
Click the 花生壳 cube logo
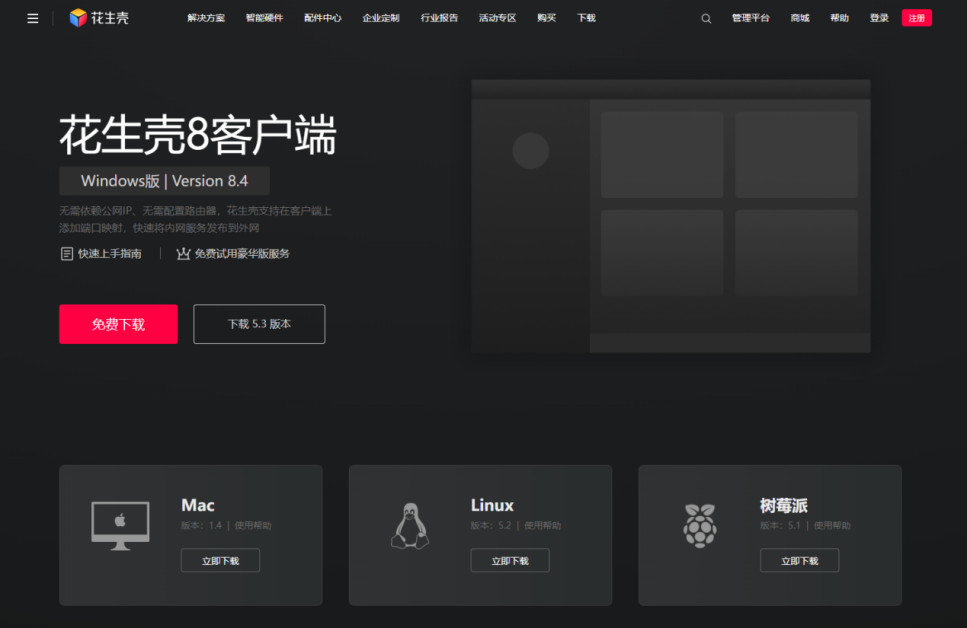78,18
